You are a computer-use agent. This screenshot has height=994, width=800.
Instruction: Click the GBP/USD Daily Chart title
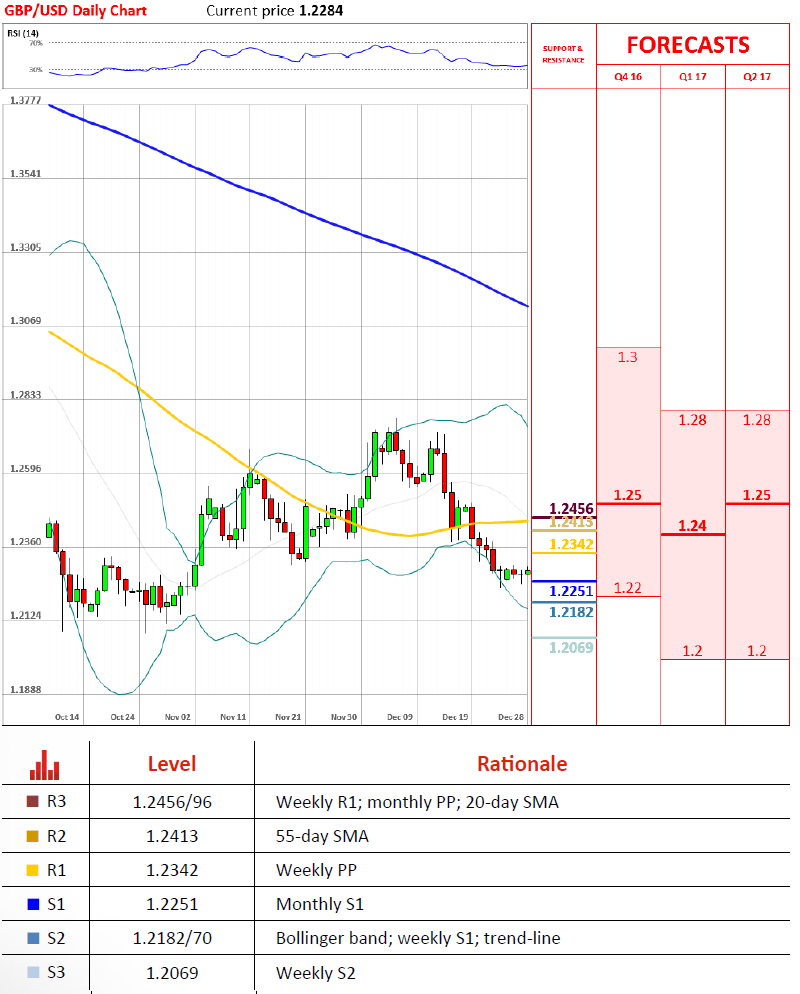75,11
